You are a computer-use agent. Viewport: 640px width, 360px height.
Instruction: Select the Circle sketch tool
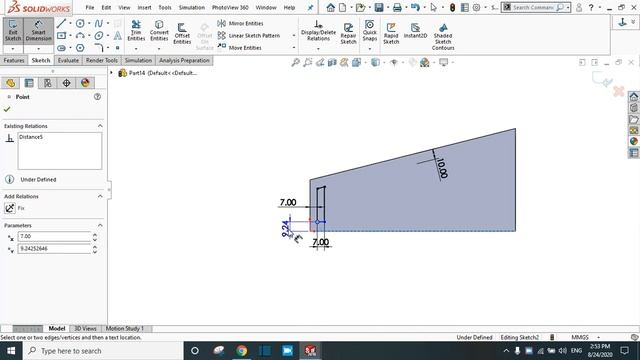coord(80,24)
